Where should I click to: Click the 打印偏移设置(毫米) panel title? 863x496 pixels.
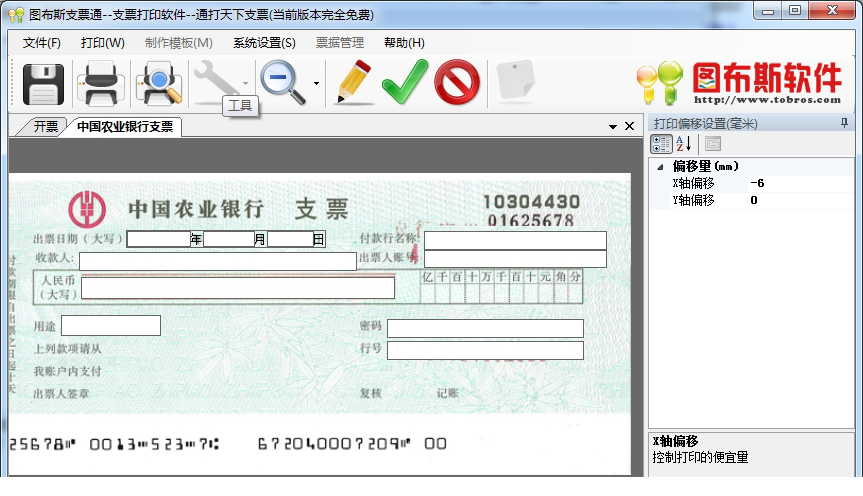click(706, 124)
